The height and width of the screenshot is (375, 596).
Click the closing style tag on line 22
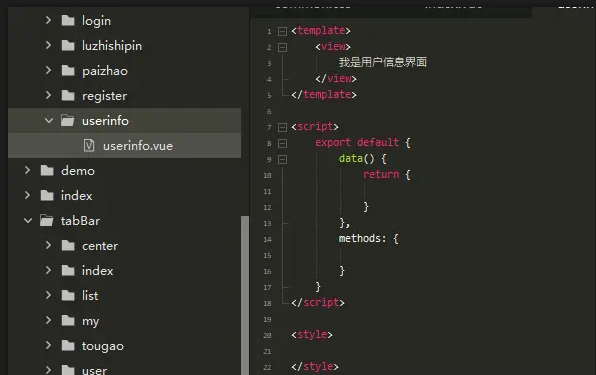point(315,366)
